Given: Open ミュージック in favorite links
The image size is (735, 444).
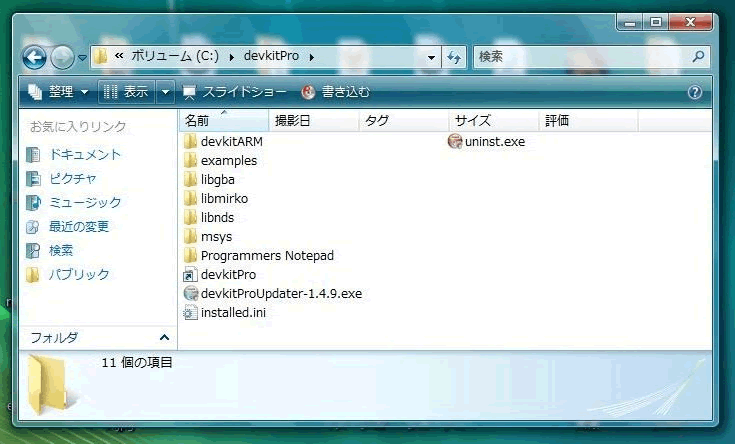Looking at the screenshot, I should [85, 202].
